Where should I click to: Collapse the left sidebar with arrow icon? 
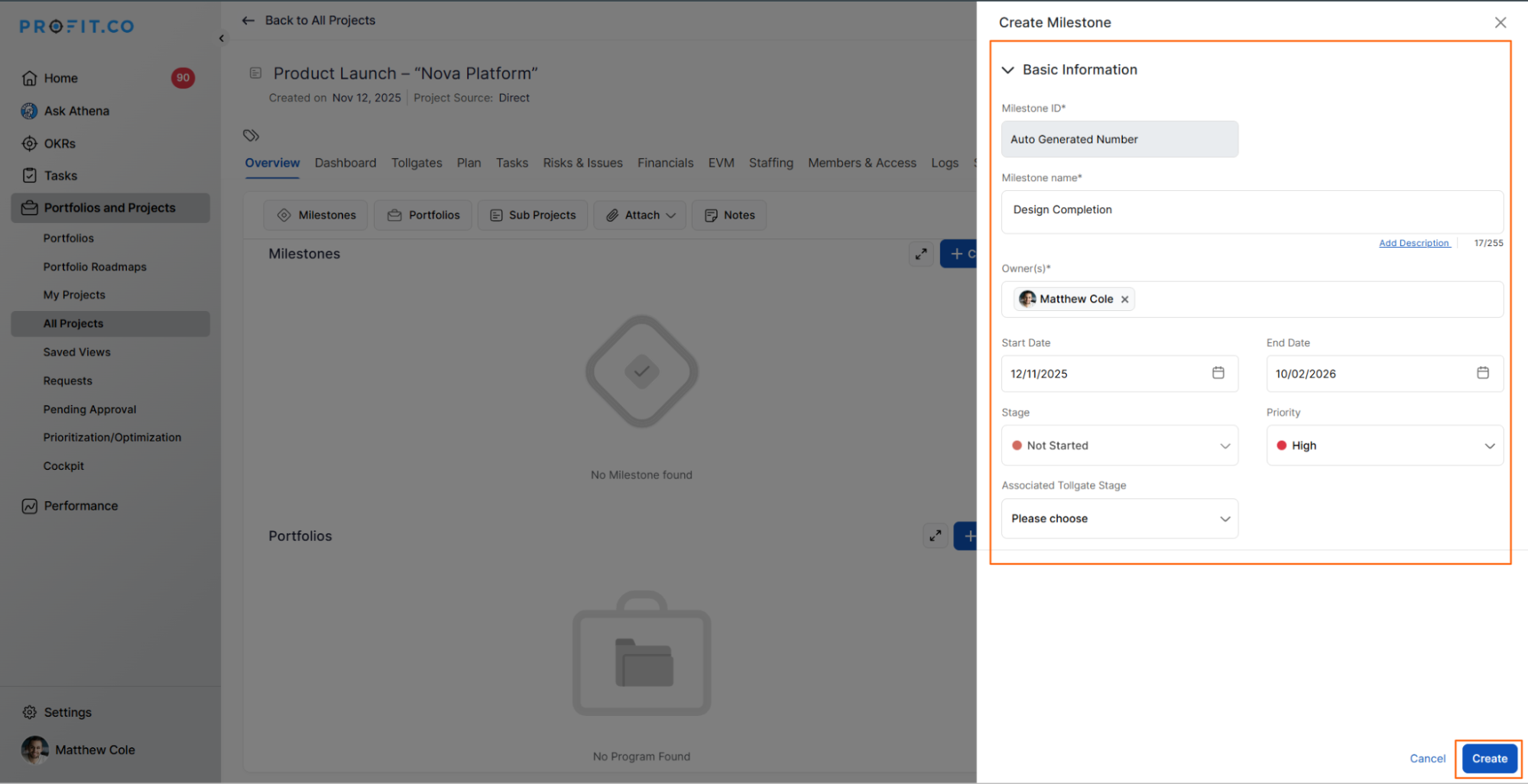point(222,38)
